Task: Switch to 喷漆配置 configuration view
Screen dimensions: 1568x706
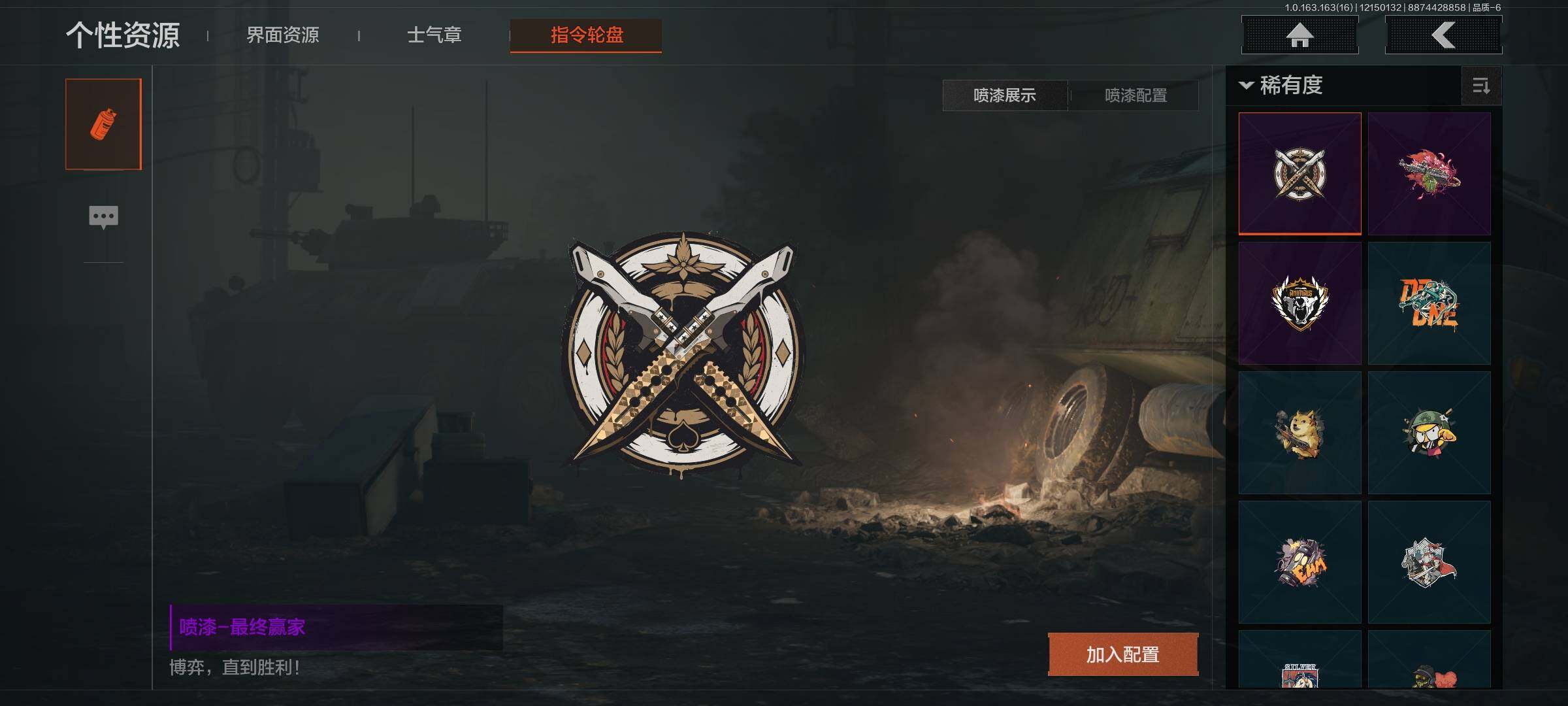Action: 1135,95
